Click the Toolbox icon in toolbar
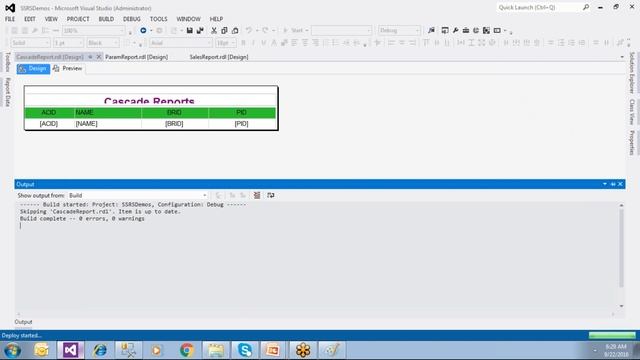 (x=466, y=31)
